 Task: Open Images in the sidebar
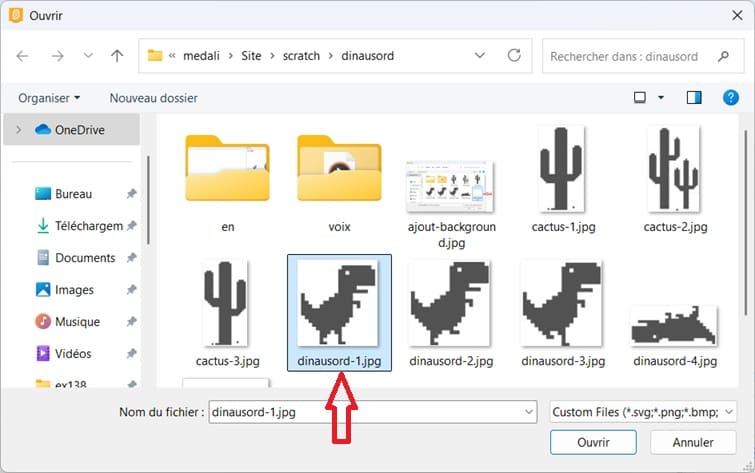(65, 289)
